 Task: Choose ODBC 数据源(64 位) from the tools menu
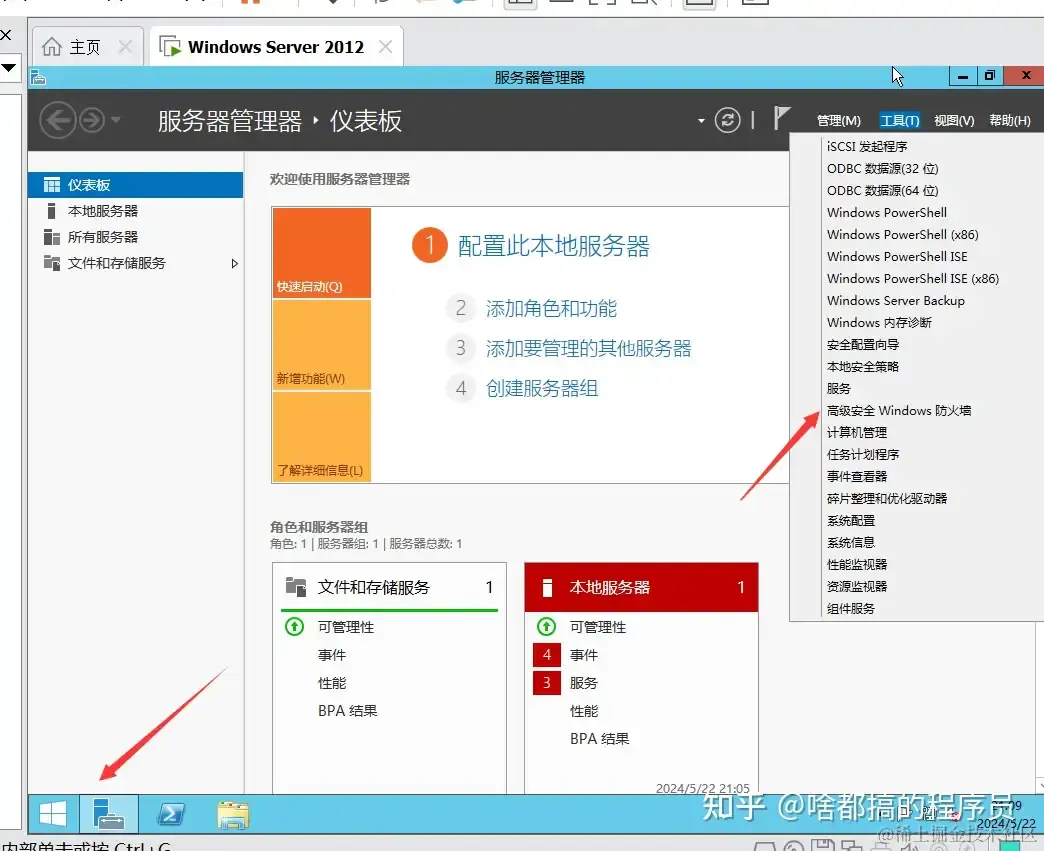tap(883, 190)
